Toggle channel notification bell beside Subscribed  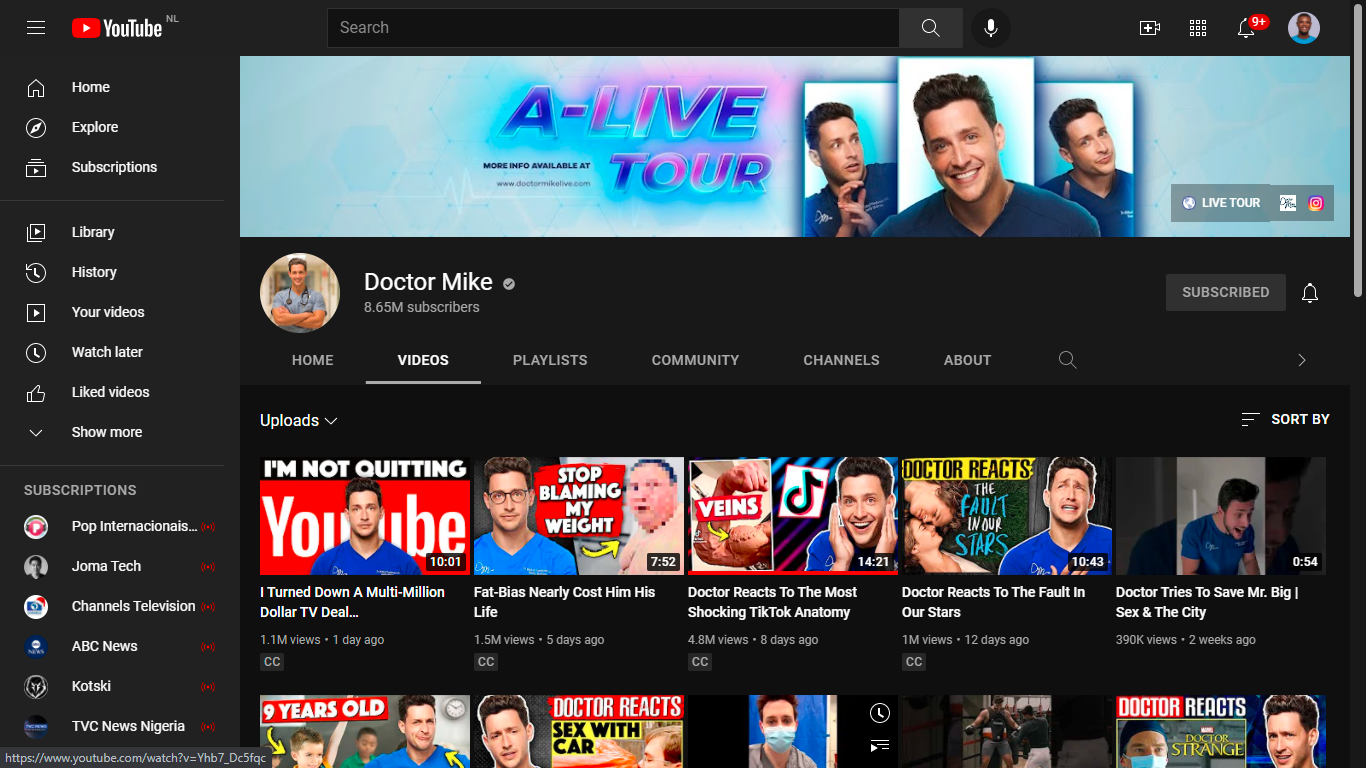point(1310,293)
